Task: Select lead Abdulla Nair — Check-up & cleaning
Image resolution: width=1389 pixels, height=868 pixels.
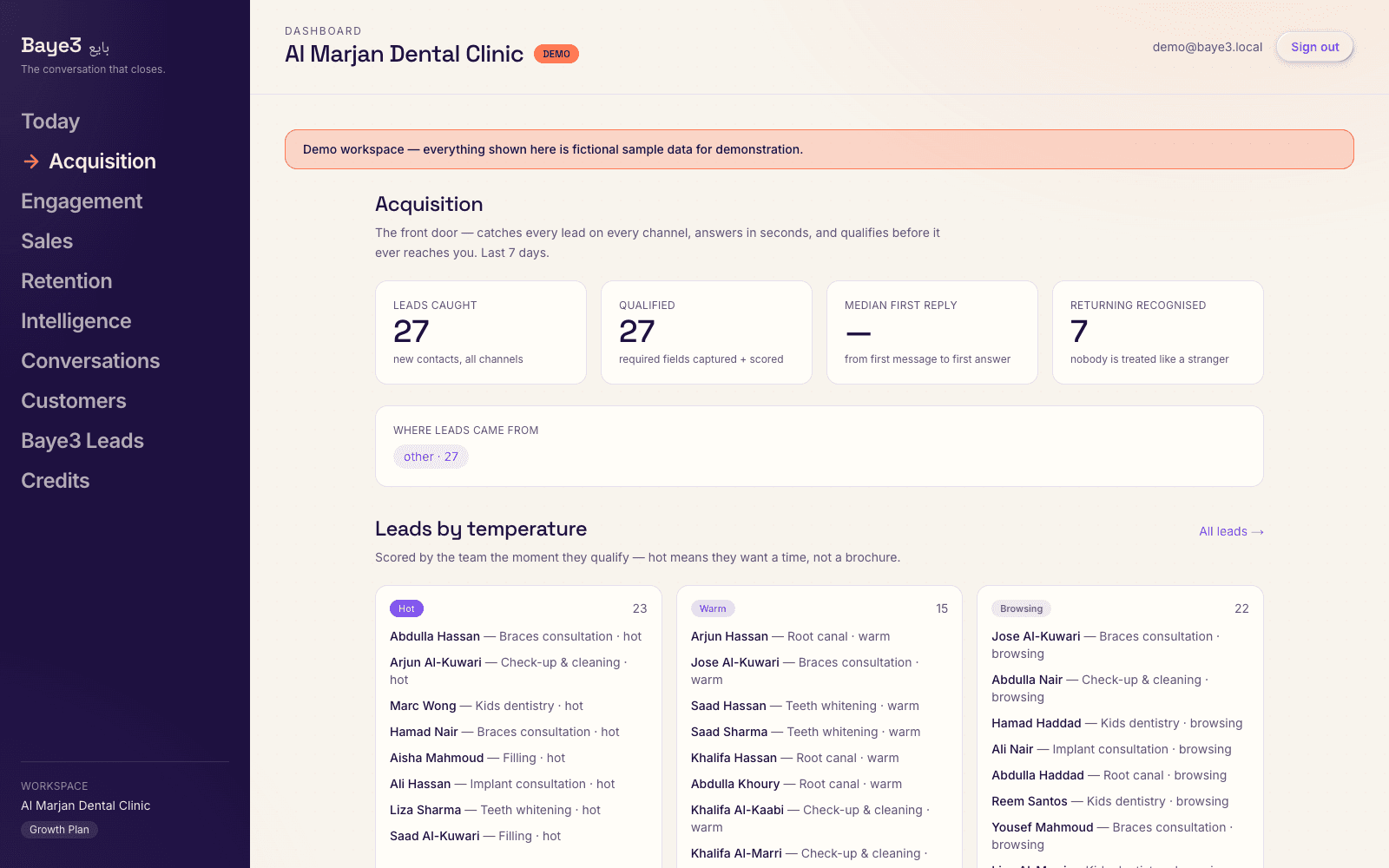Action: coord(1100,688)
